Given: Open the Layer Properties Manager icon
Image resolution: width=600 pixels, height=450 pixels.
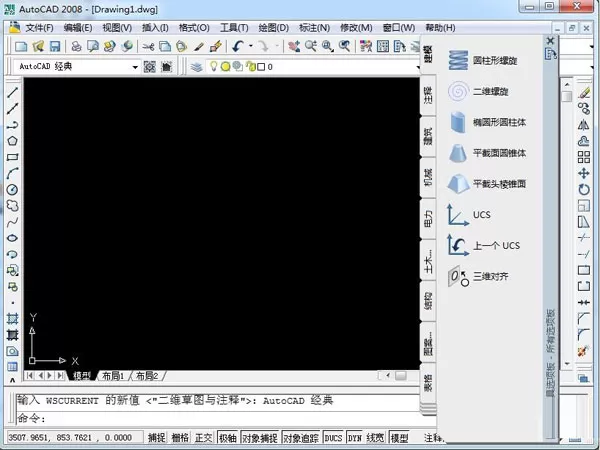Looking at the screenshot, I should [197, 67].
